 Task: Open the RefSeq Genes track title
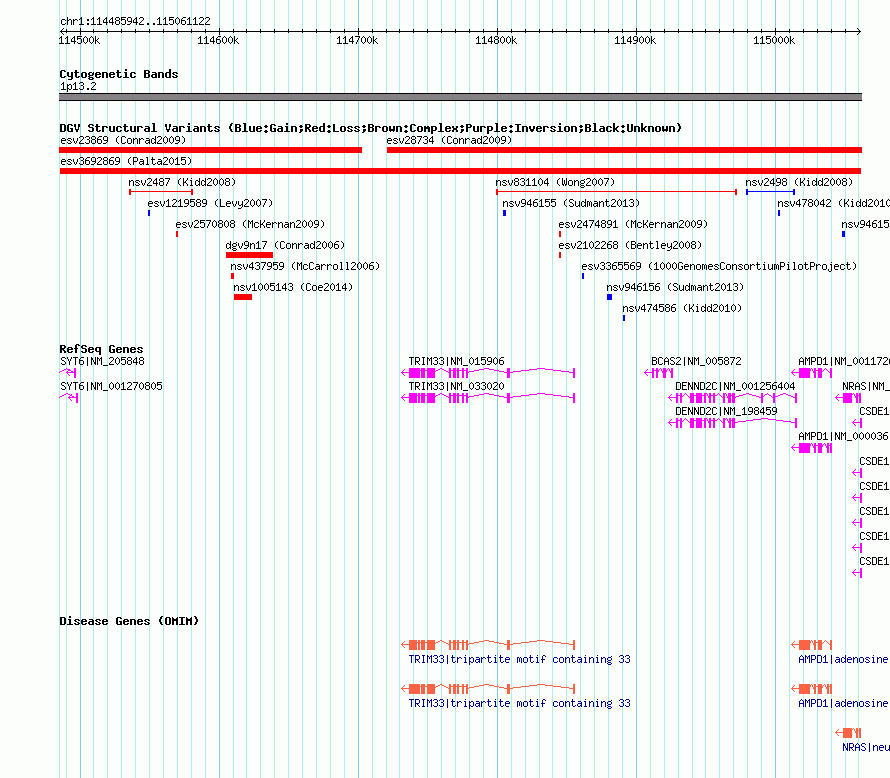(101, 349)
